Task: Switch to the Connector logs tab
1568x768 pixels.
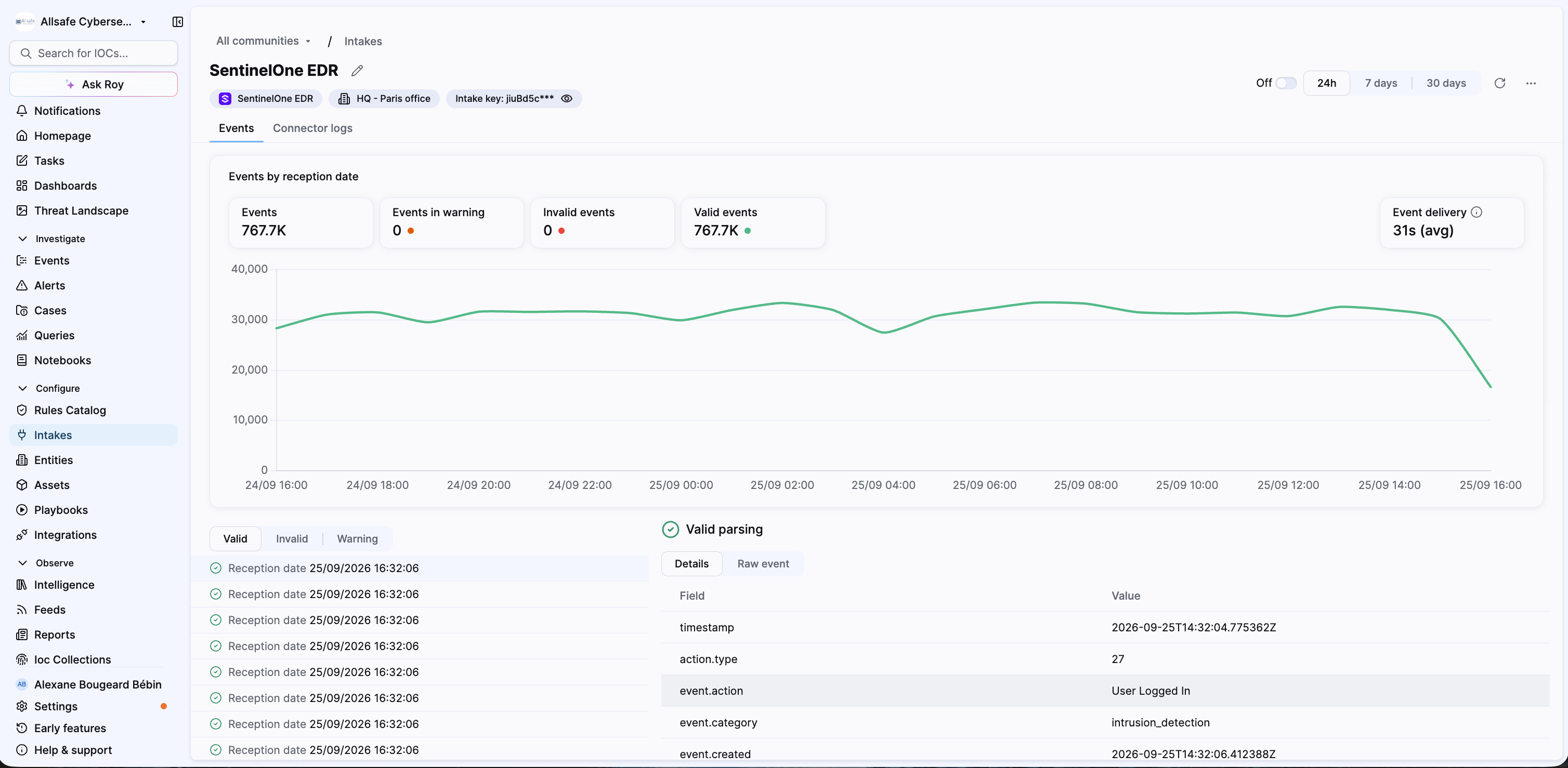Action: [313, 128]
